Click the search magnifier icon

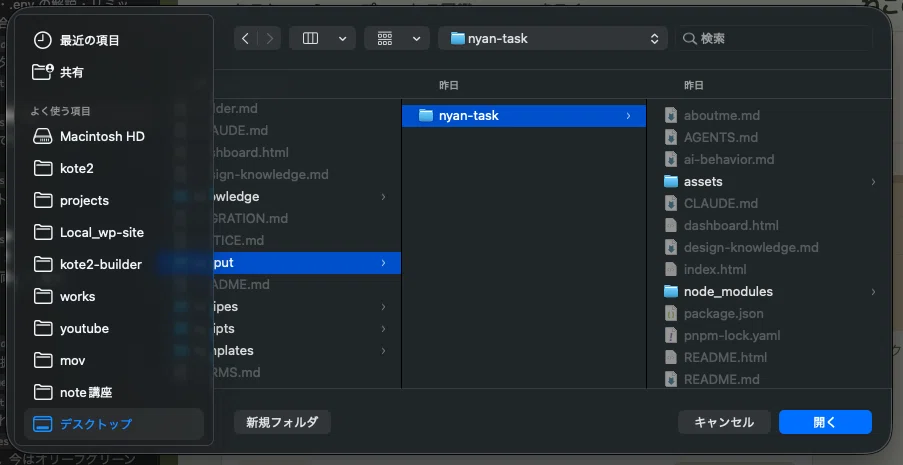(x=689, y=39)
